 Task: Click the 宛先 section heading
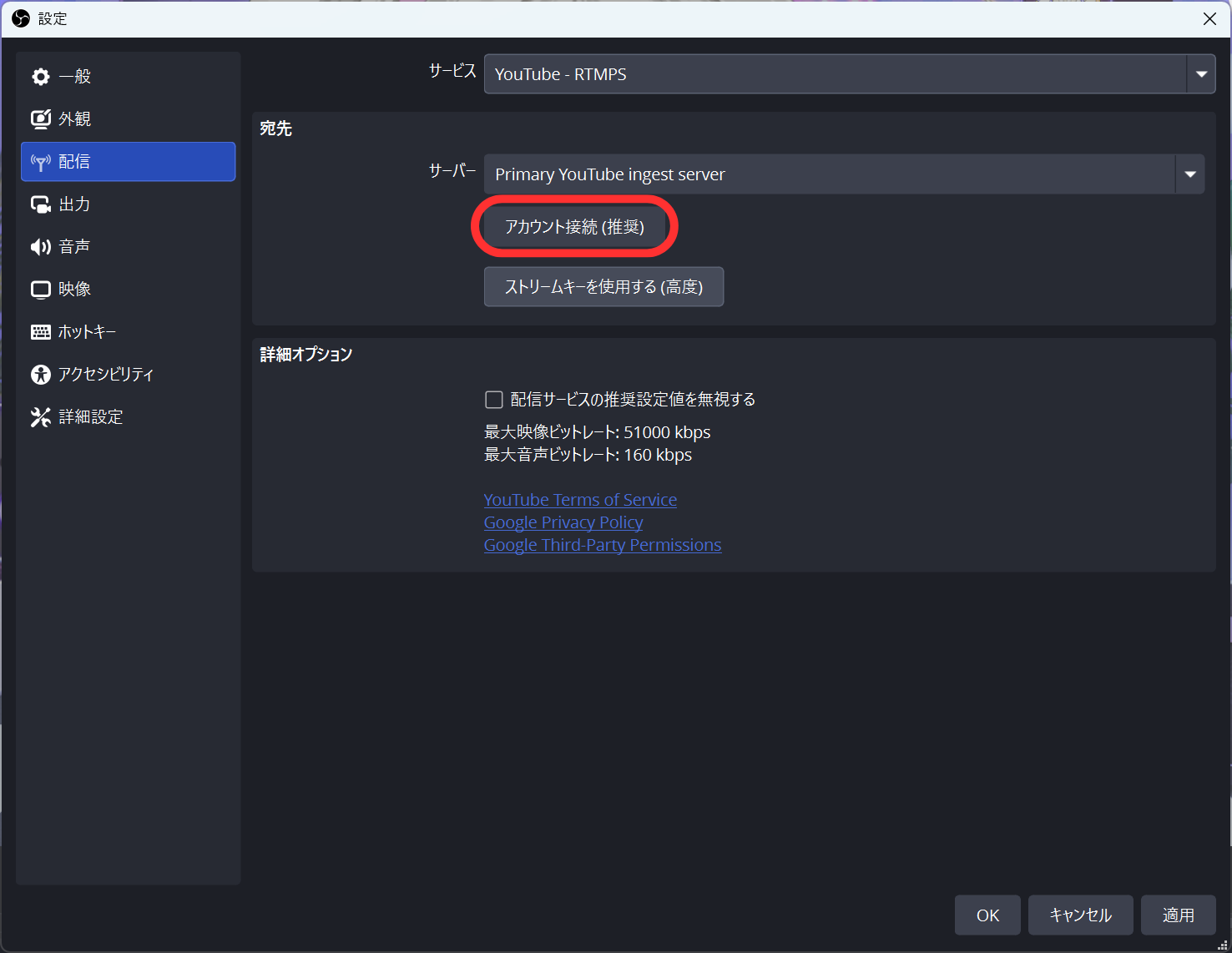coord(275,129)
